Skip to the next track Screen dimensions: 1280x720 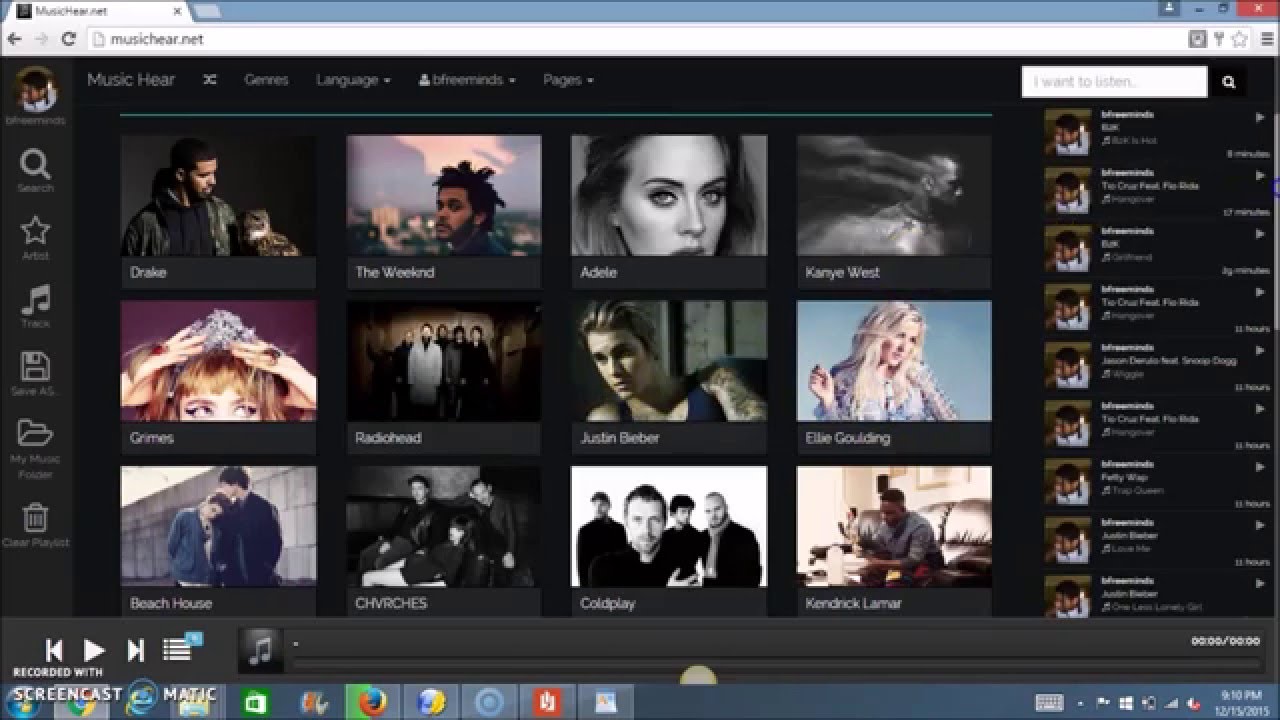[x=135, y=651]
